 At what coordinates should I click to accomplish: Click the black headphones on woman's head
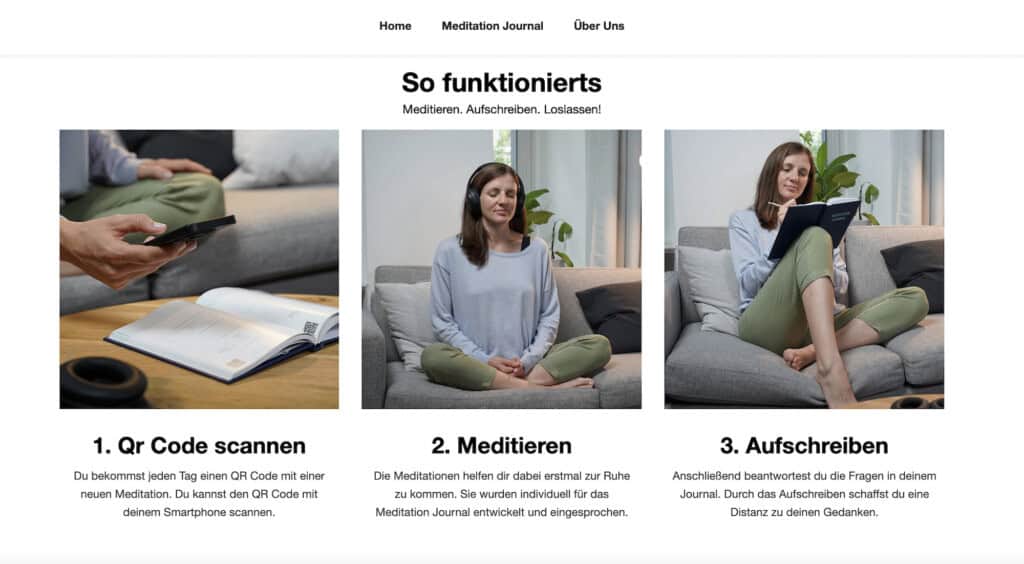pyautogui.click(x=494, y=191)
